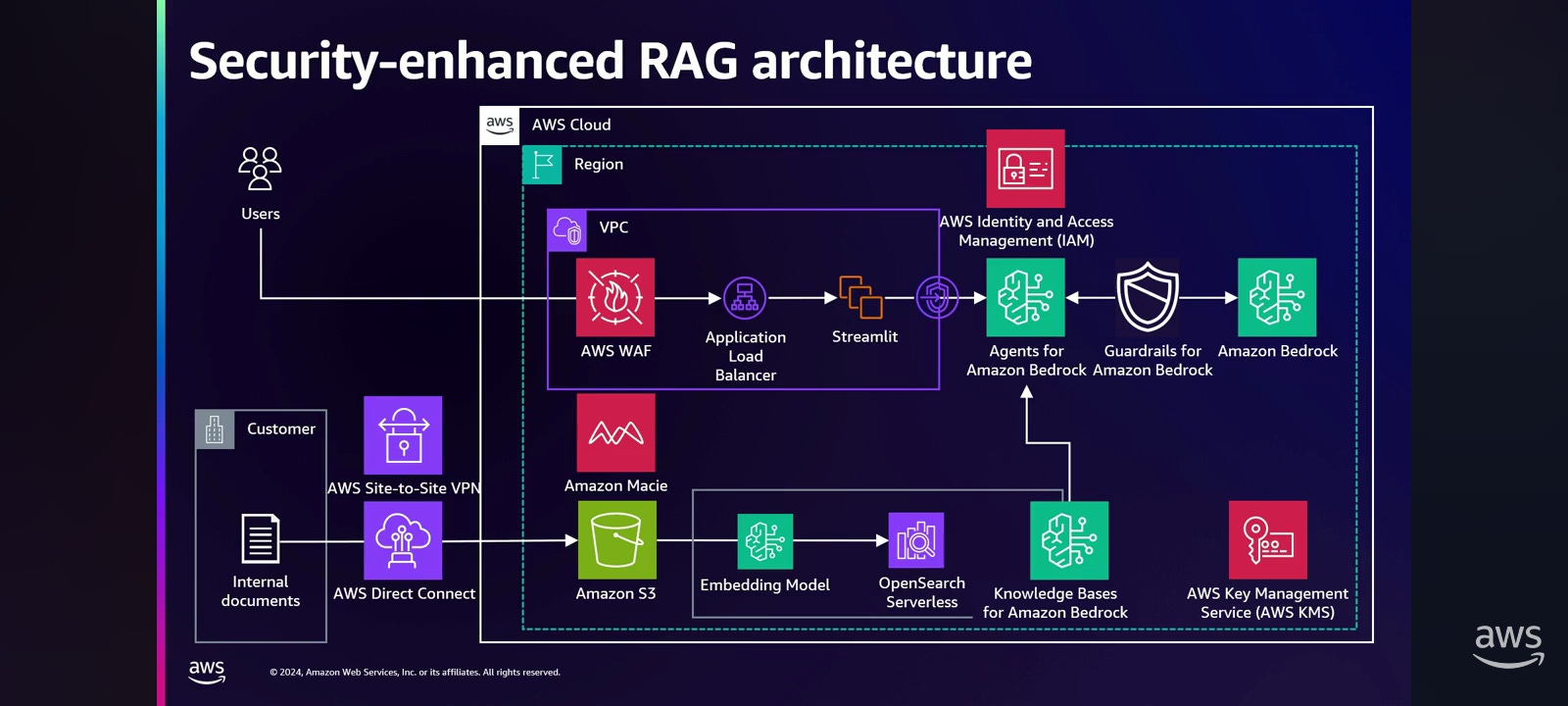1568x706 pixels.
Task: Click the 'Streamlit' label
Action: pos(864,337)
